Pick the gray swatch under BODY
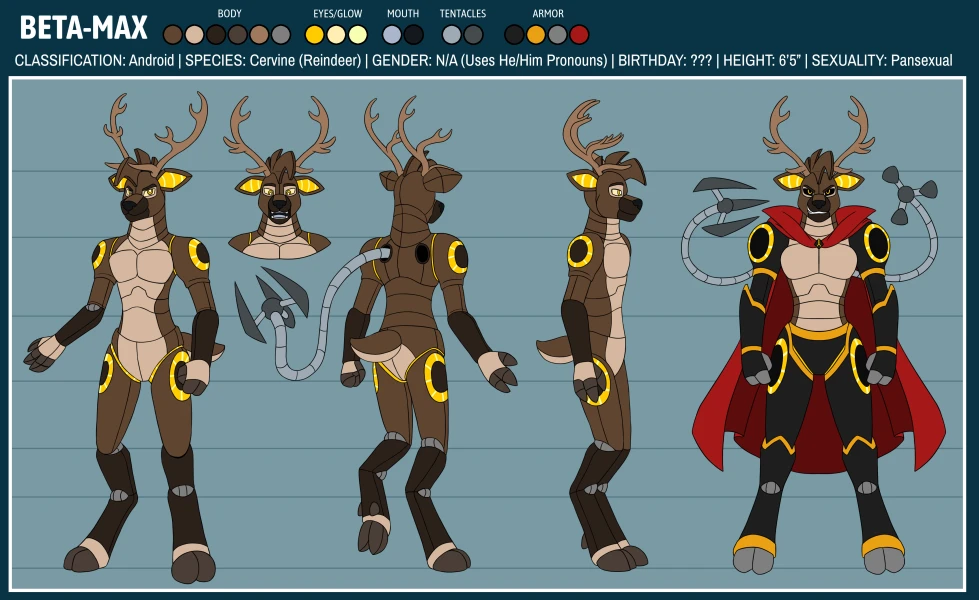The image size is (979, 600). coord(281,34)
